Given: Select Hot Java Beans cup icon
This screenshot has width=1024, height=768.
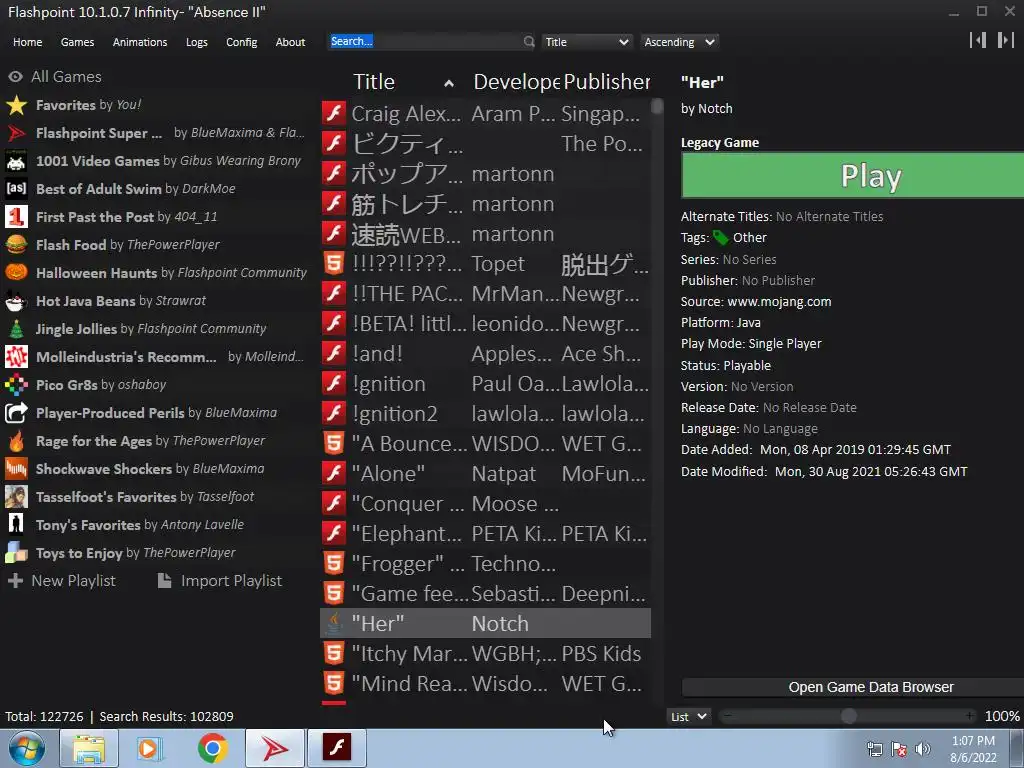Looking at the screenshot, I should [16, 301].
